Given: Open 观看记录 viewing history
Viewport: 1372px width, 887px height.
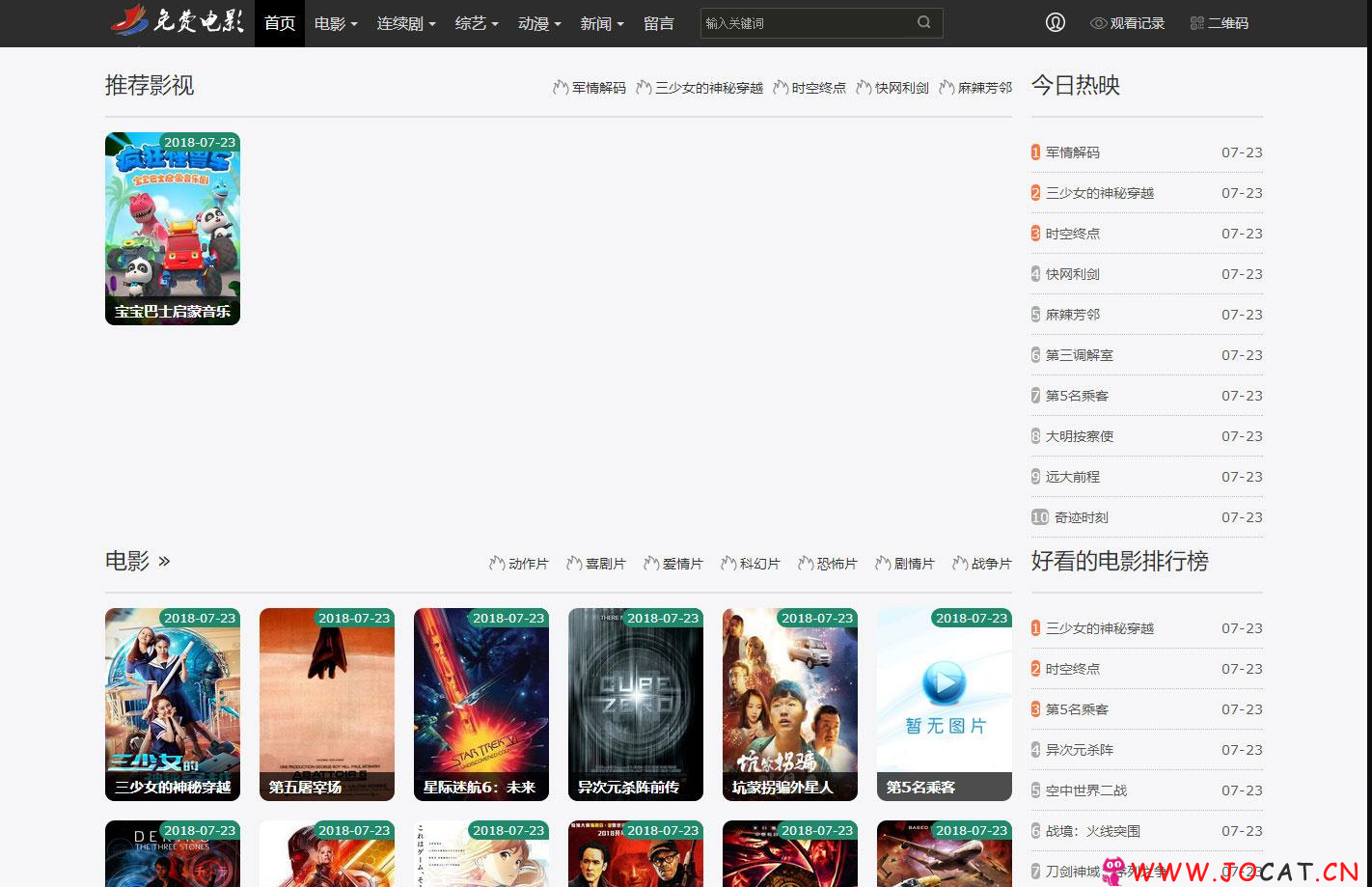Looking at the screenshot, I should tap(1127, 23).
